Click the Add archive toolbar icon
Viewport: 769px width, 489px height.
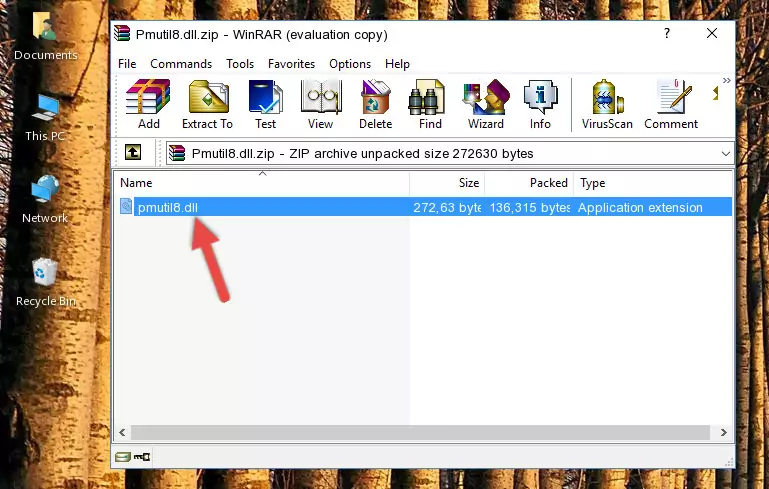(148, 103)
